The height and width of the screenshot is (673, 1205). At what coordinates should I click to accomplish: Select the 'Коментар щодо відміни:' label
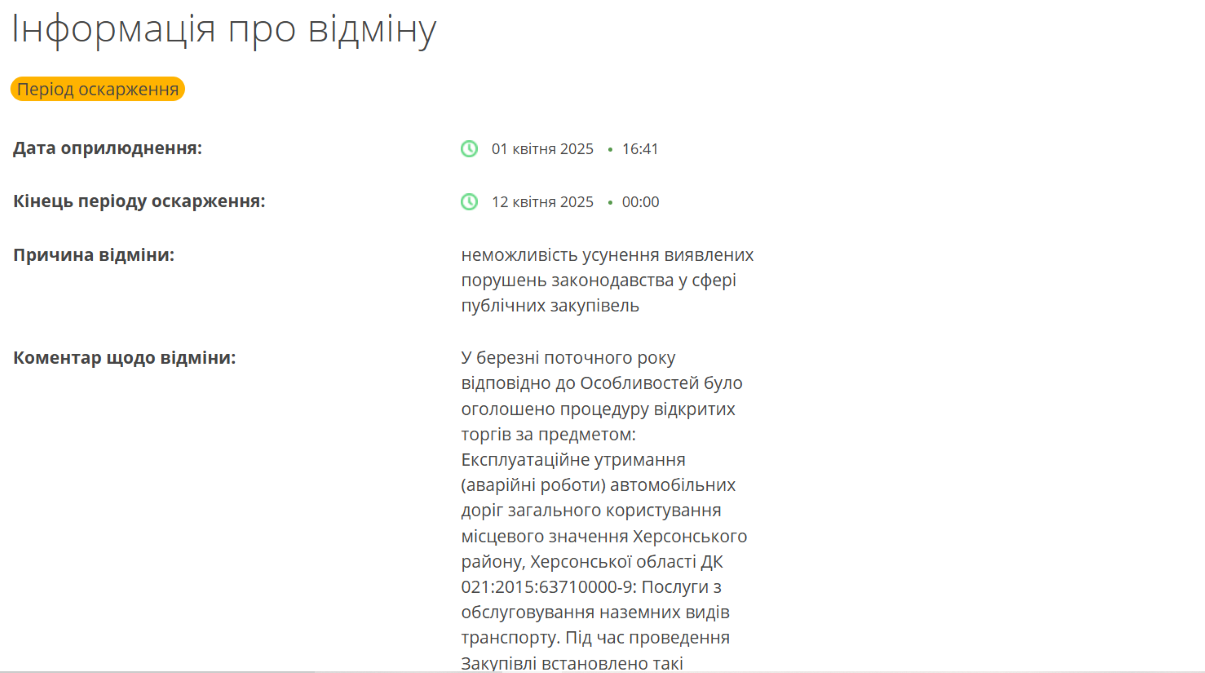tap(124, 358)
